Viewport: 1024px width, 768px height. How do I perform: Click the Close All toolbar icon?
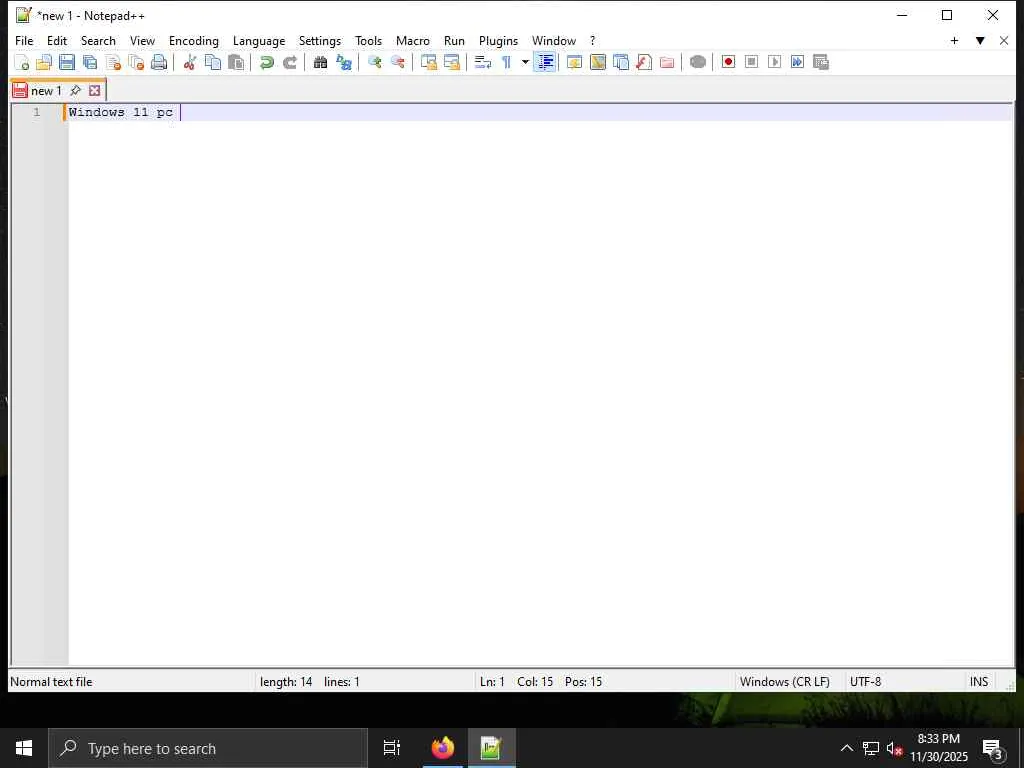pos(136,62)
